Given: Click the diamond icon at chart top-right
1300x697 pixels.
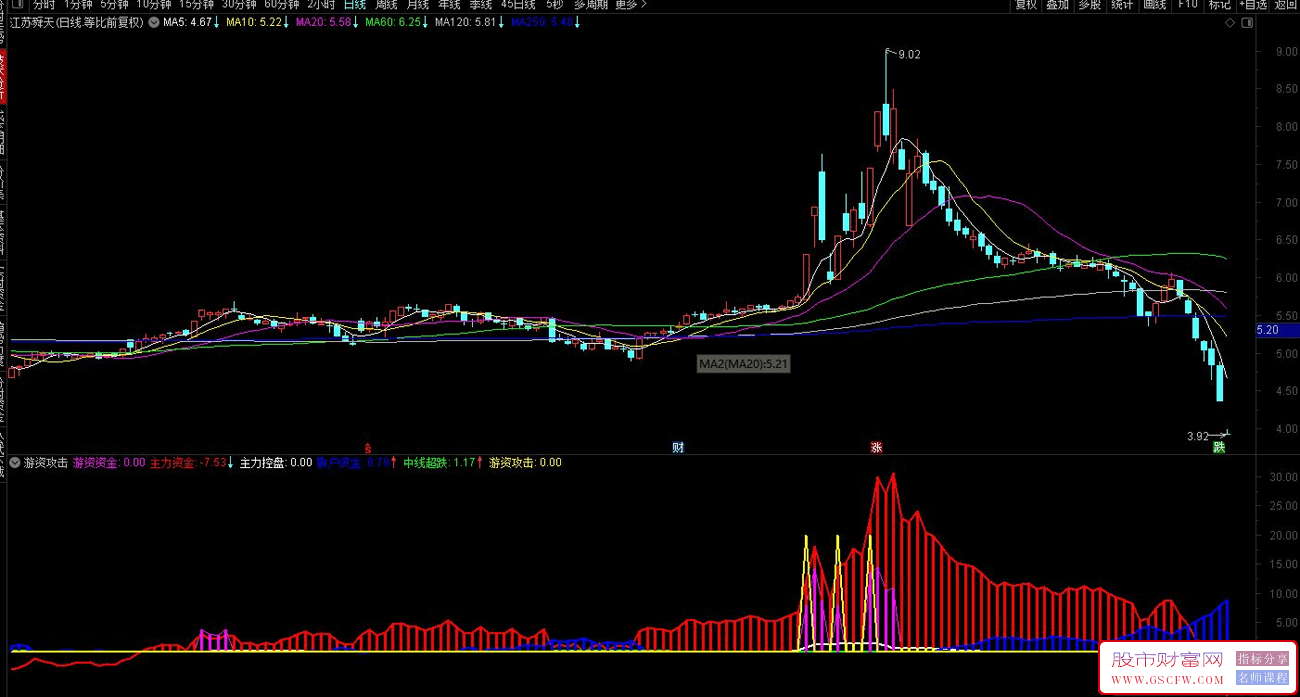Looking at the screenshot, I should click(1229, 22).
